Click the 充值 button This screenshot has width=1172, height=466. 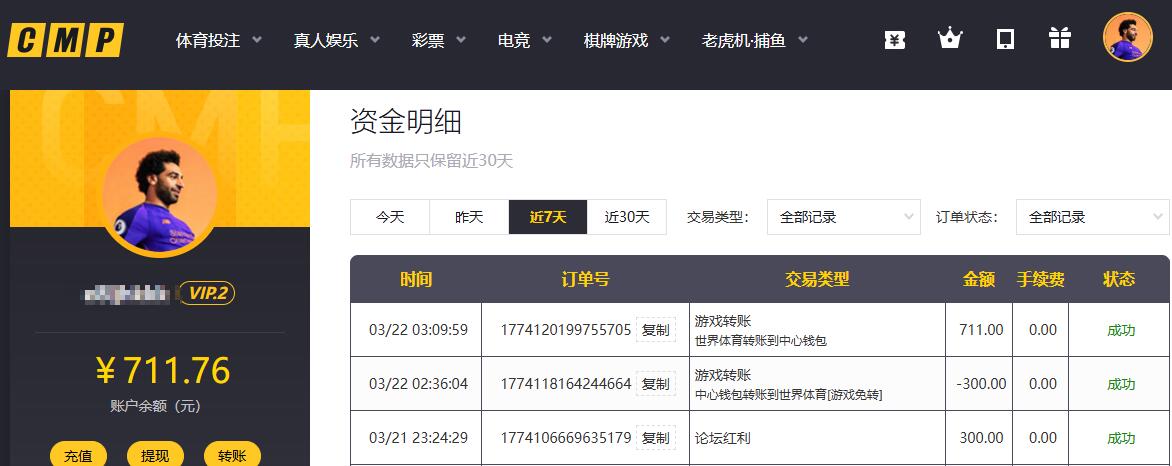pyautogui.click(x=78, y=455)
